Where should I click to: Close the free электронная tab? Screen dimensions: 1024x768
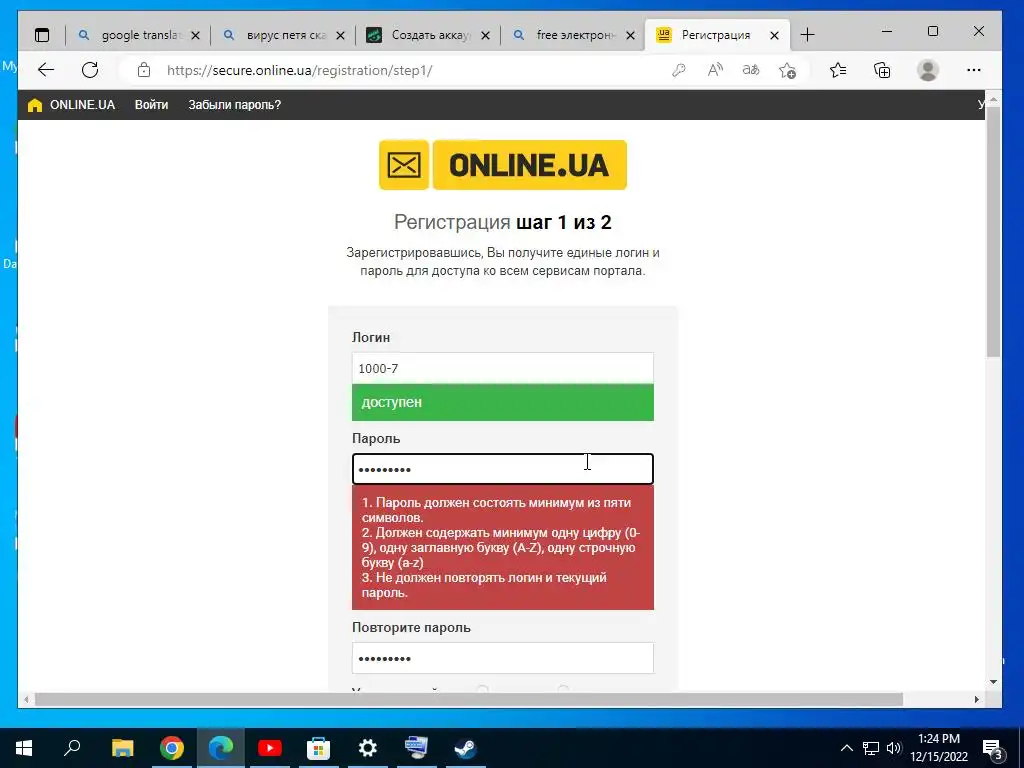(x=630, y=36)
